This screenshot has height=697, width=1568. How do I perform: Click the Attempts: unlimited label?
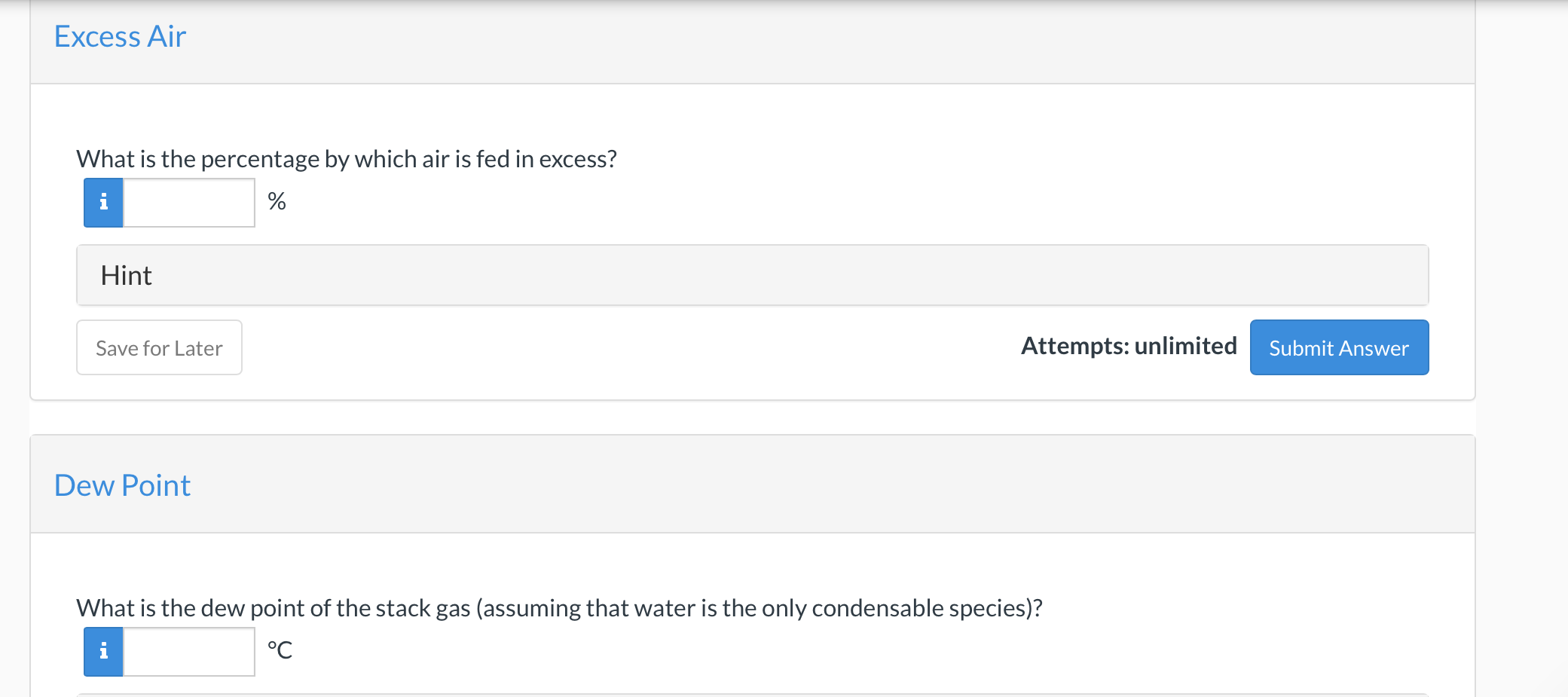(1129, 346)
